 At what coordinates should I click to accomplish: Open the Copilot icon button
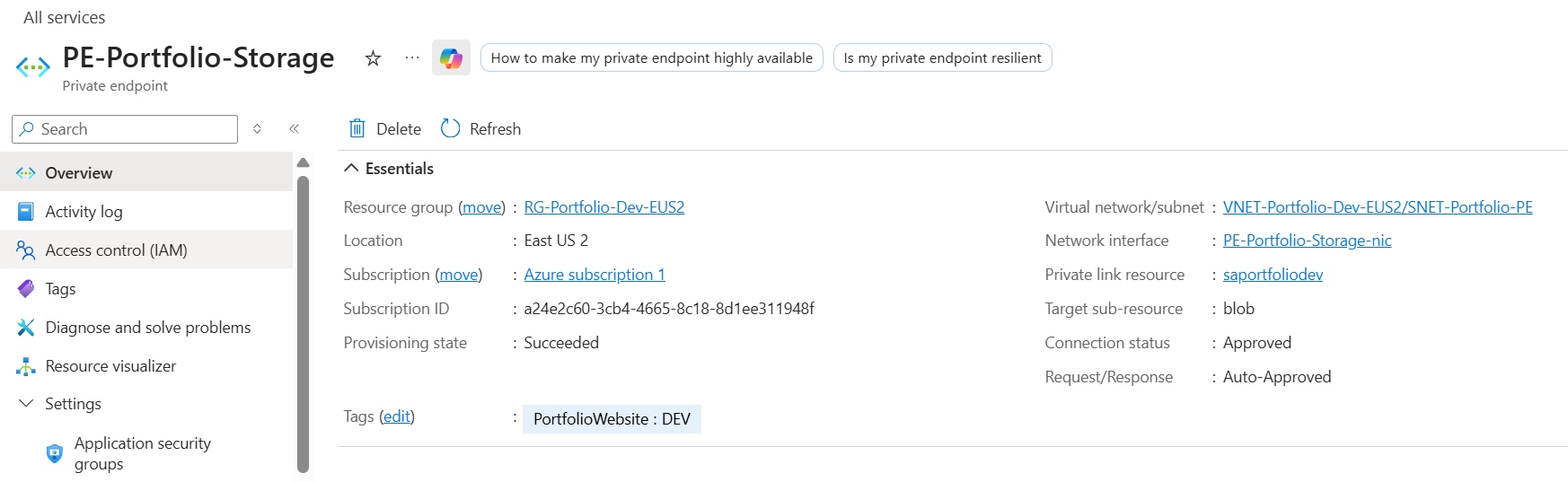451,58
